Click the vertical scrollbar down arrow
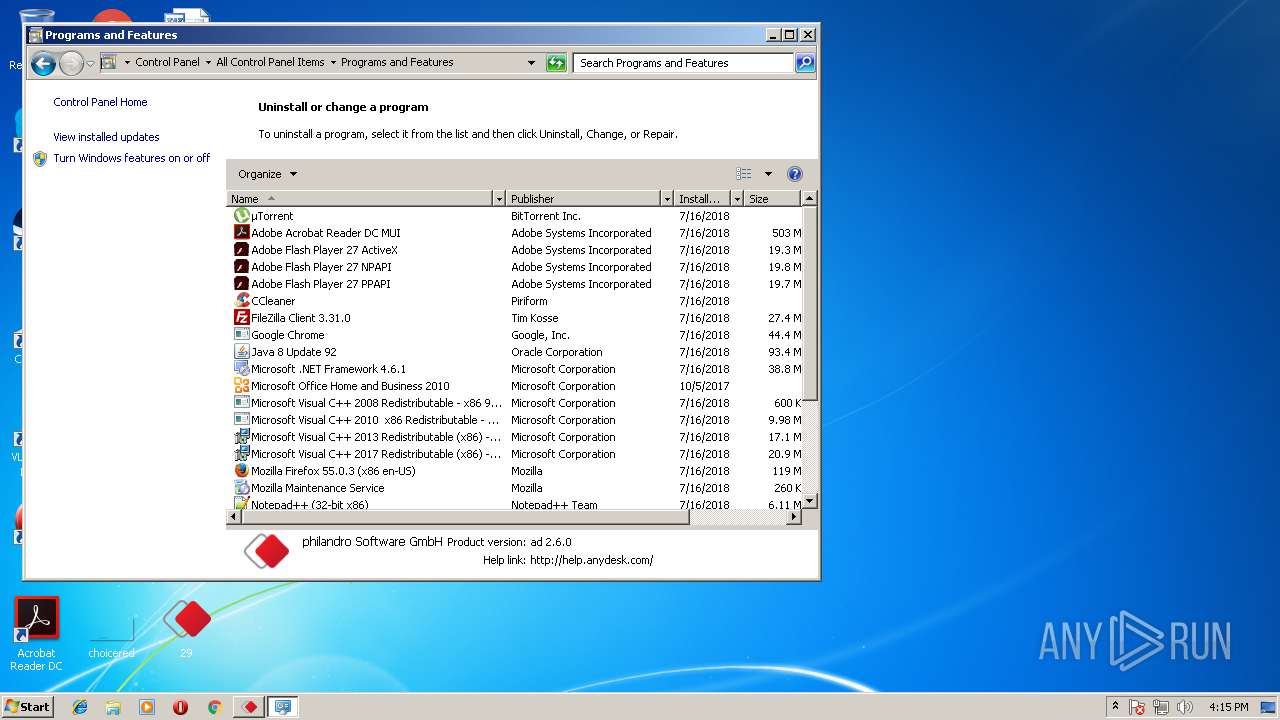The height and width of the screenshot is (720, 1280). coord(810,501)
